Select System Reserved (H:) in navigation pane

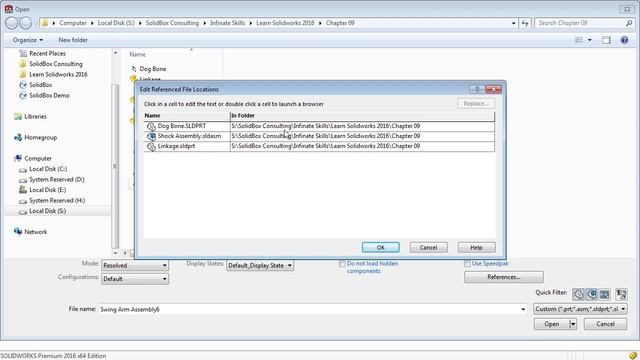pos(57,201)
